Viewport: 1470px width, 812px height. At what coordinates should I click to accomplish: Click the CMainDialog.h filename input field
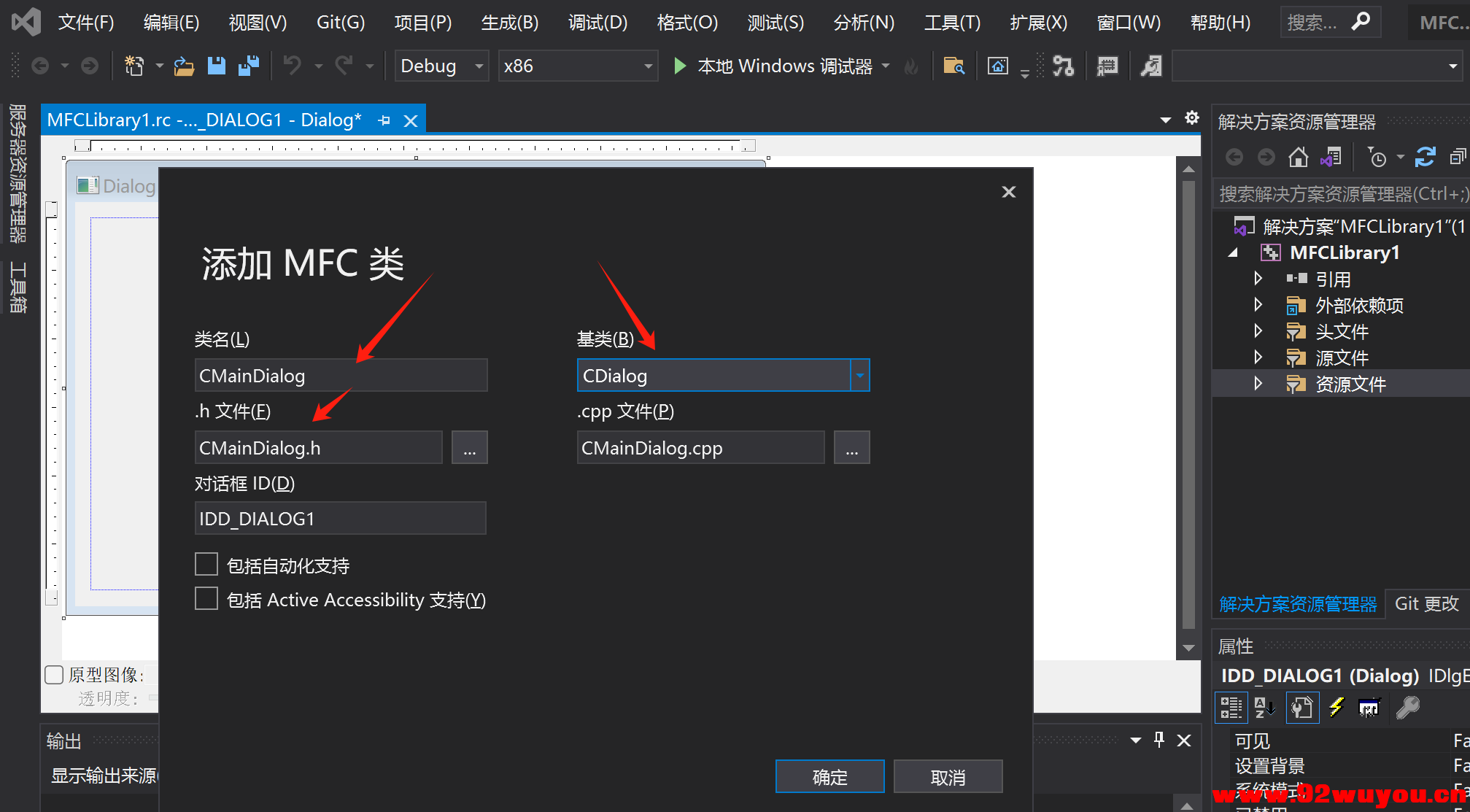(318, 447)
